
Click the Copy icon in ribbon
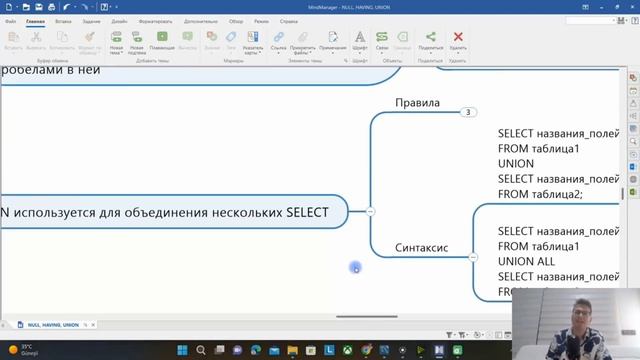(62, 37)
